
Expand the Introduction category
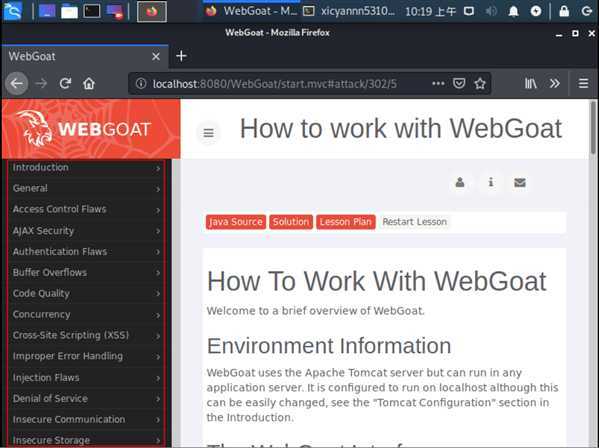click(x=87, y=167)
